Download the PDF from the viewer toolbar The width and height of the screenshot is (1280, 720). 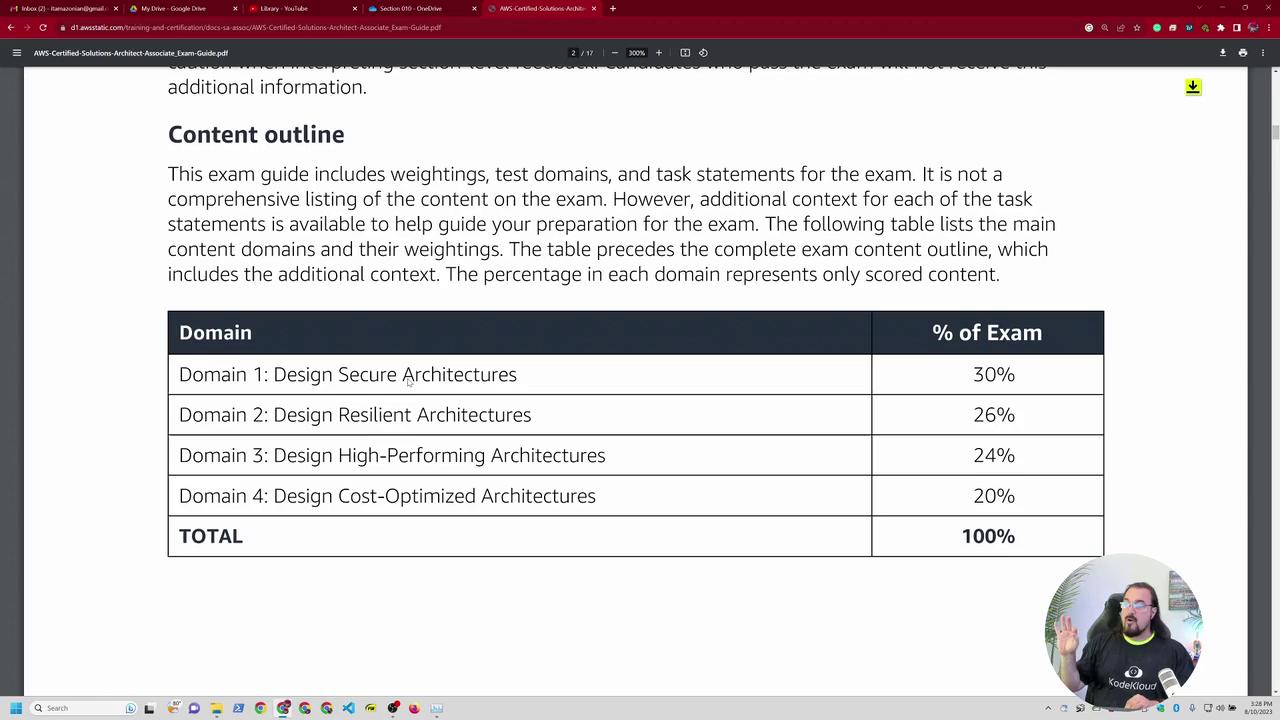(1222, 53)
